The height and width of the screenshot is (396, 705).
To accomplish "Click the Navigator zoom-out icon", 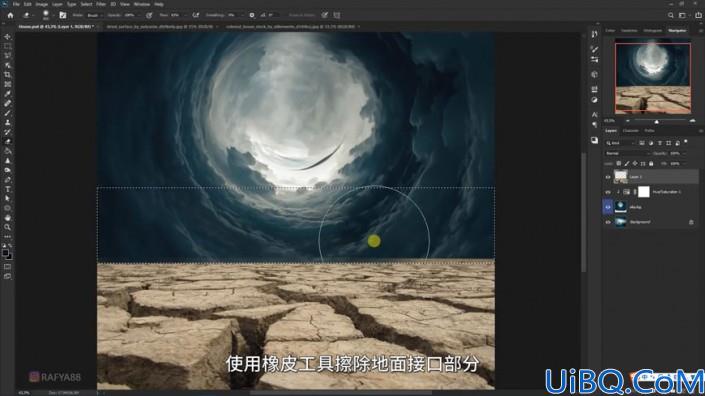I will [x=628, y=121].
